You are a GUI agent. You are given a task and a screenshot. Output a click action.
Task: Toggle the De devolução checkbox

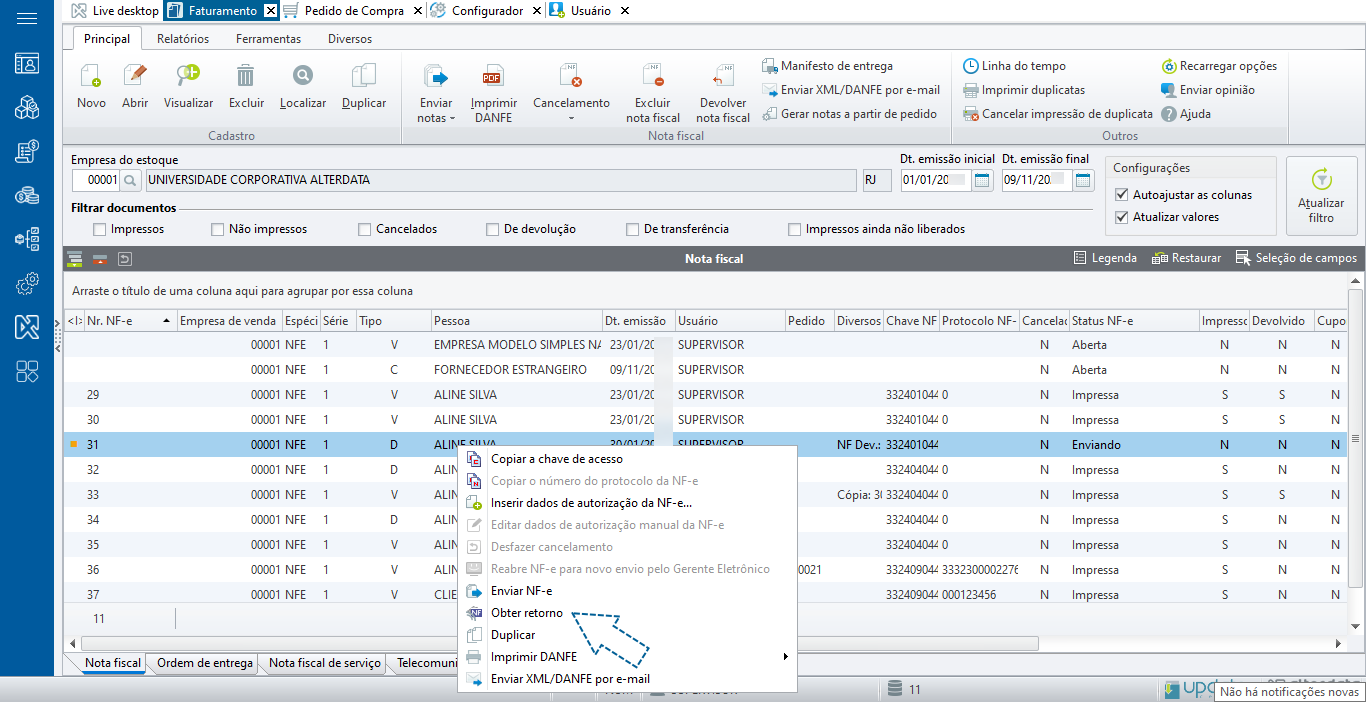point(492,229)
